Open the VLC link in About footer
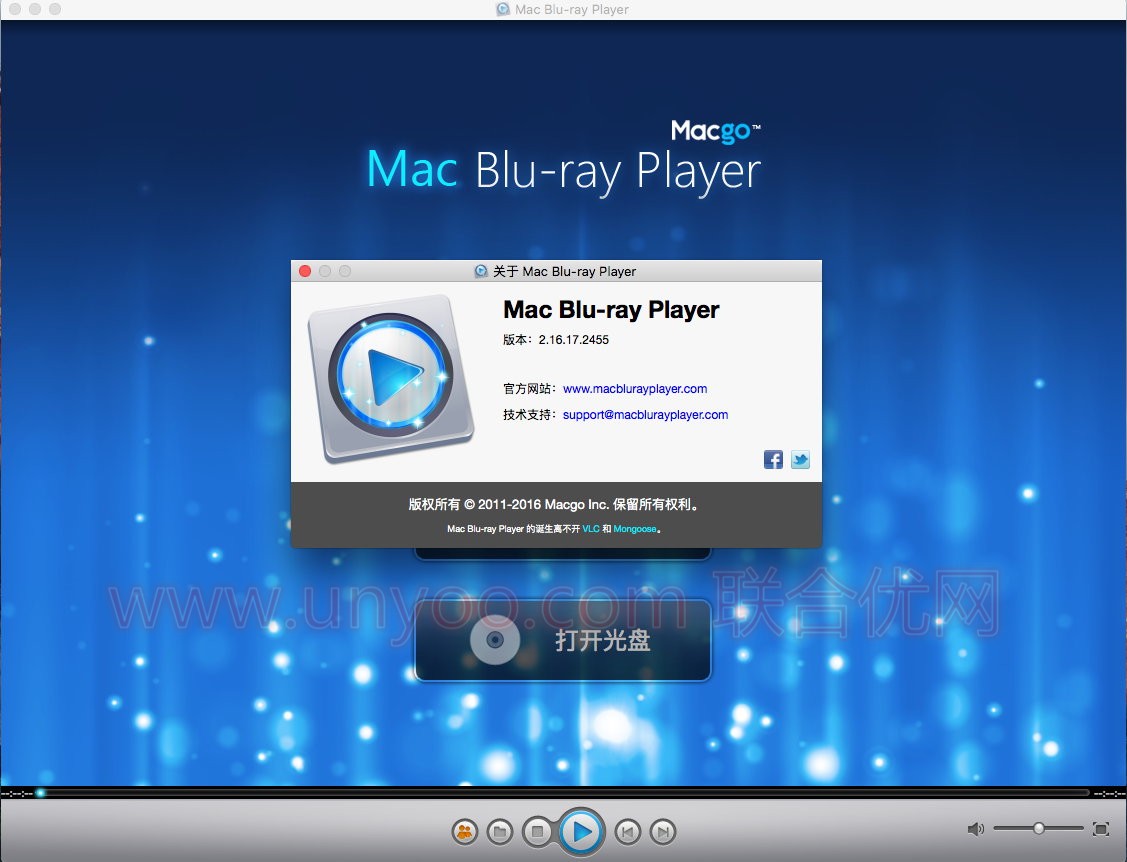1127x862 pixels. pyautogui.click(x=591, y=529)
